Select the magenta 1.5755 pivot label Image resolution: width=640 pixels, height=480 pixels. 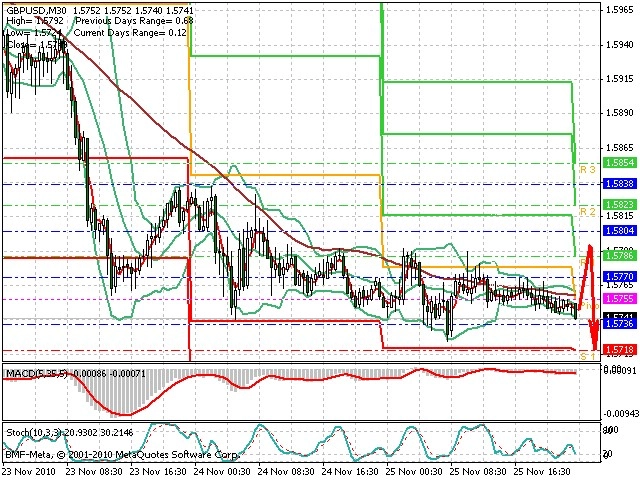620,299
